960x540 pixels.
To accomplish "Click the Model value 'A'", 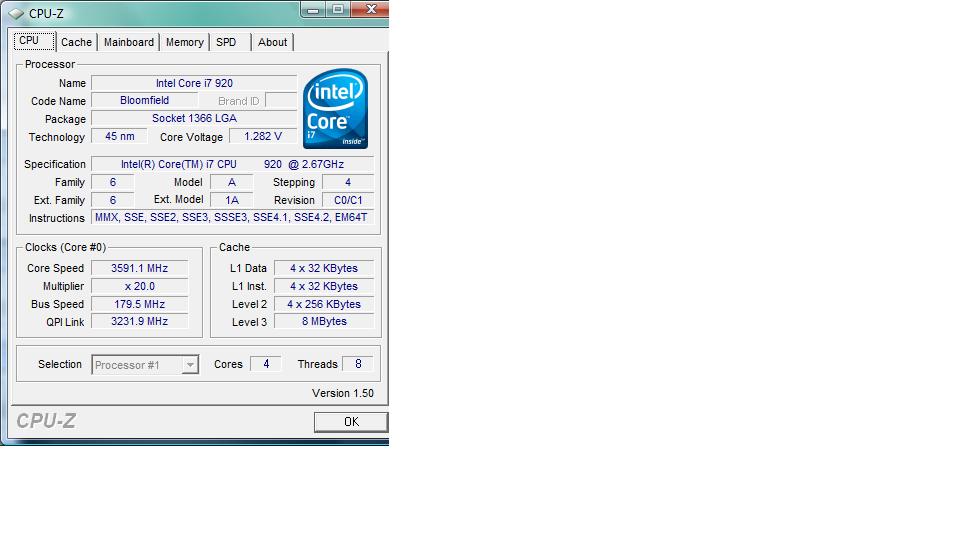I will 231,182.
